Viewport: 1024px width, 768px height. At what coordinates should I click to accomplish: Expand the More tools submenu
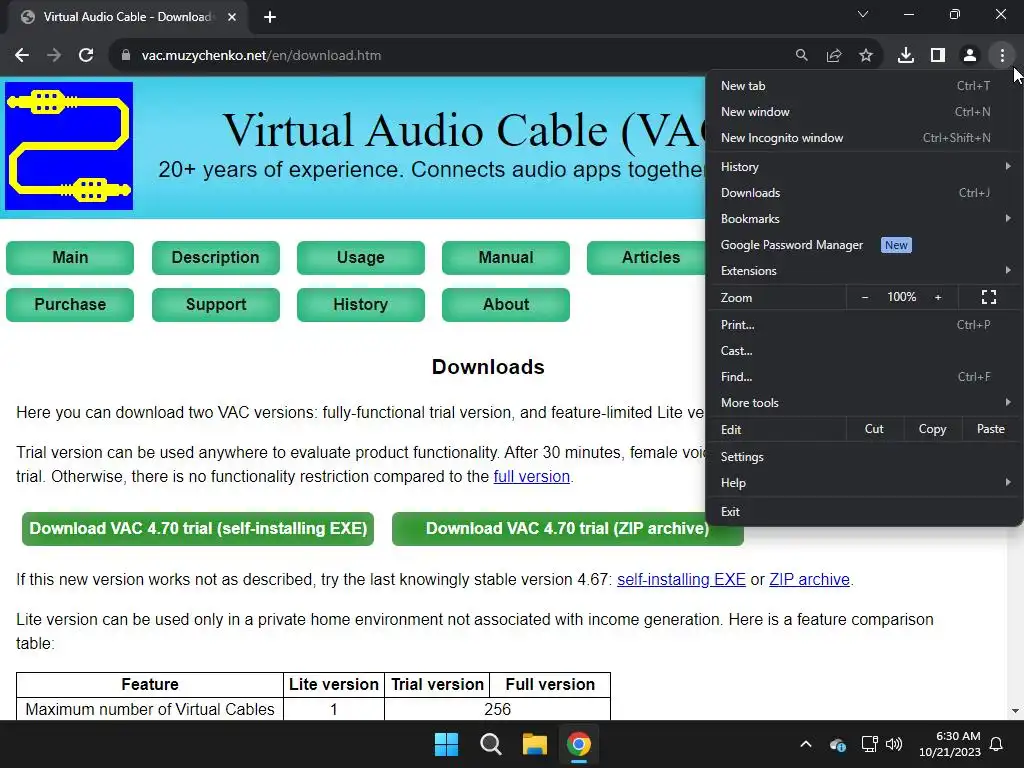pos(864,403)
